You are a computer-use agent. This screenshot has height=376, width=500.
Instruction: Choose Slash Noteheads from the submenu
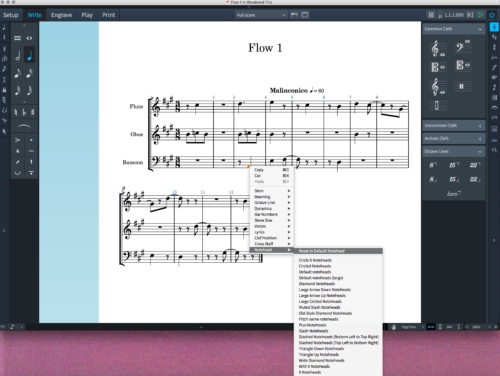tap(338, 331)
